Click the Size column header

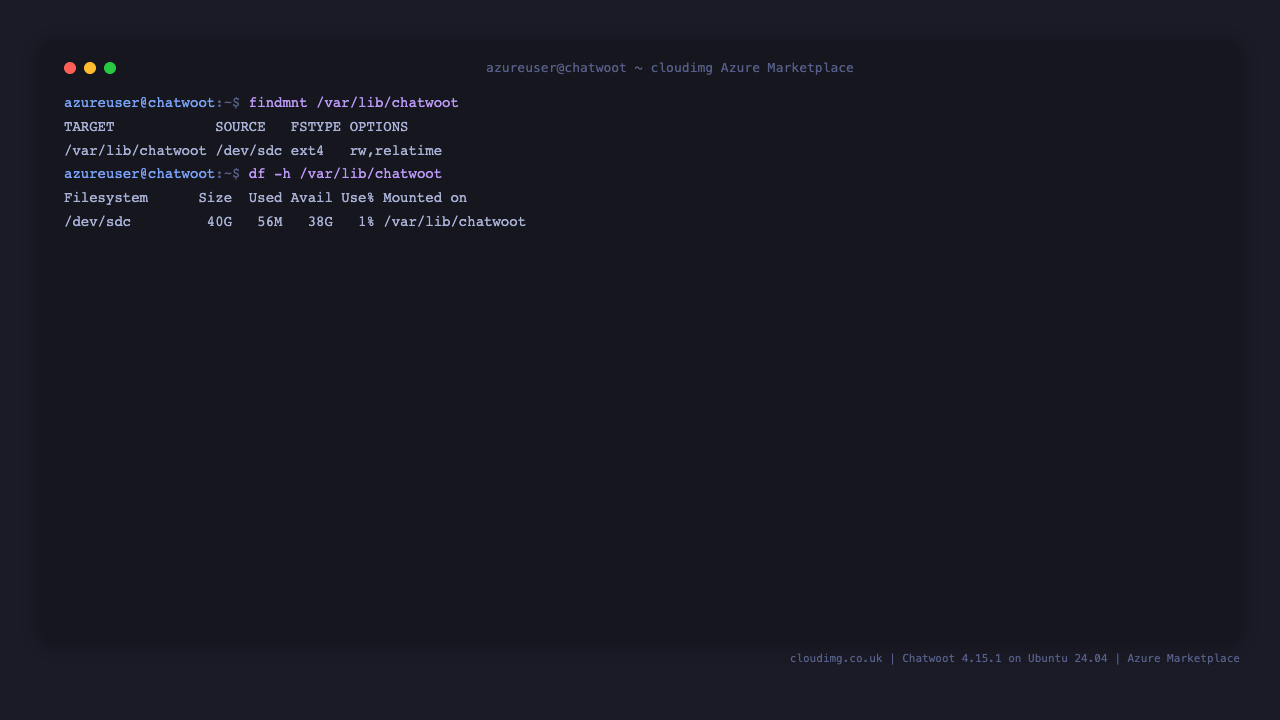215,198
